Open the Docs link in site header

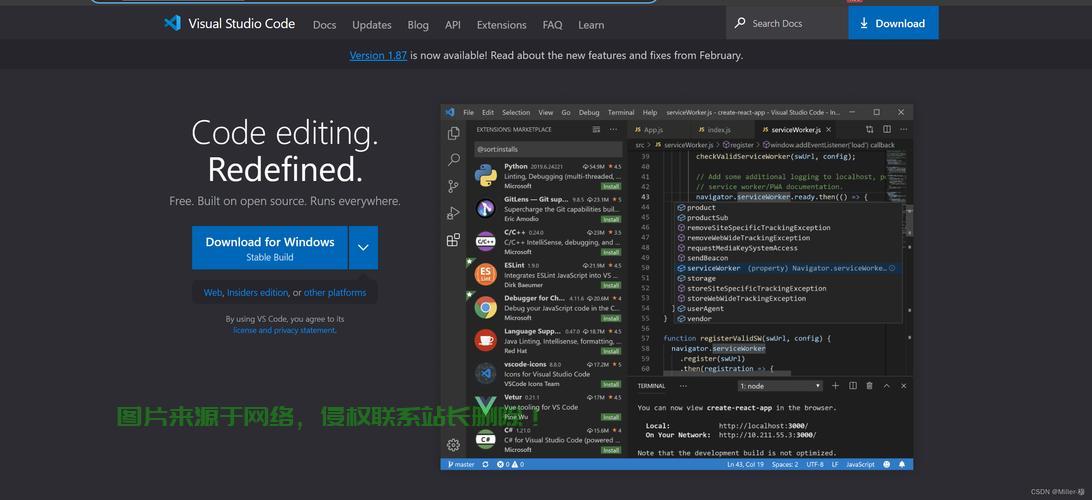point(325,24)
